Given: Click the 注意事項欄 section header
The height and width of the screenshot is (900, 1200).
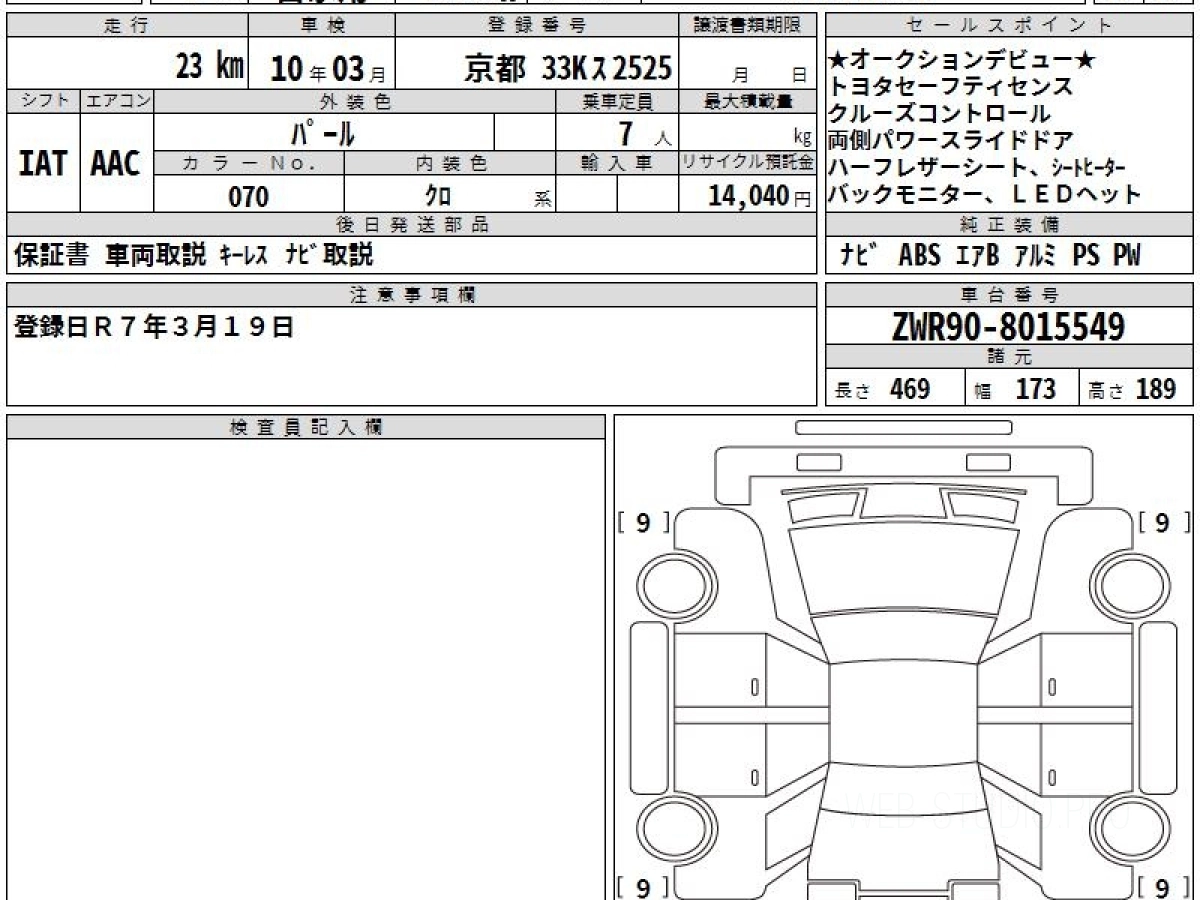Looking at the screenshot, I should coord(412,294).
